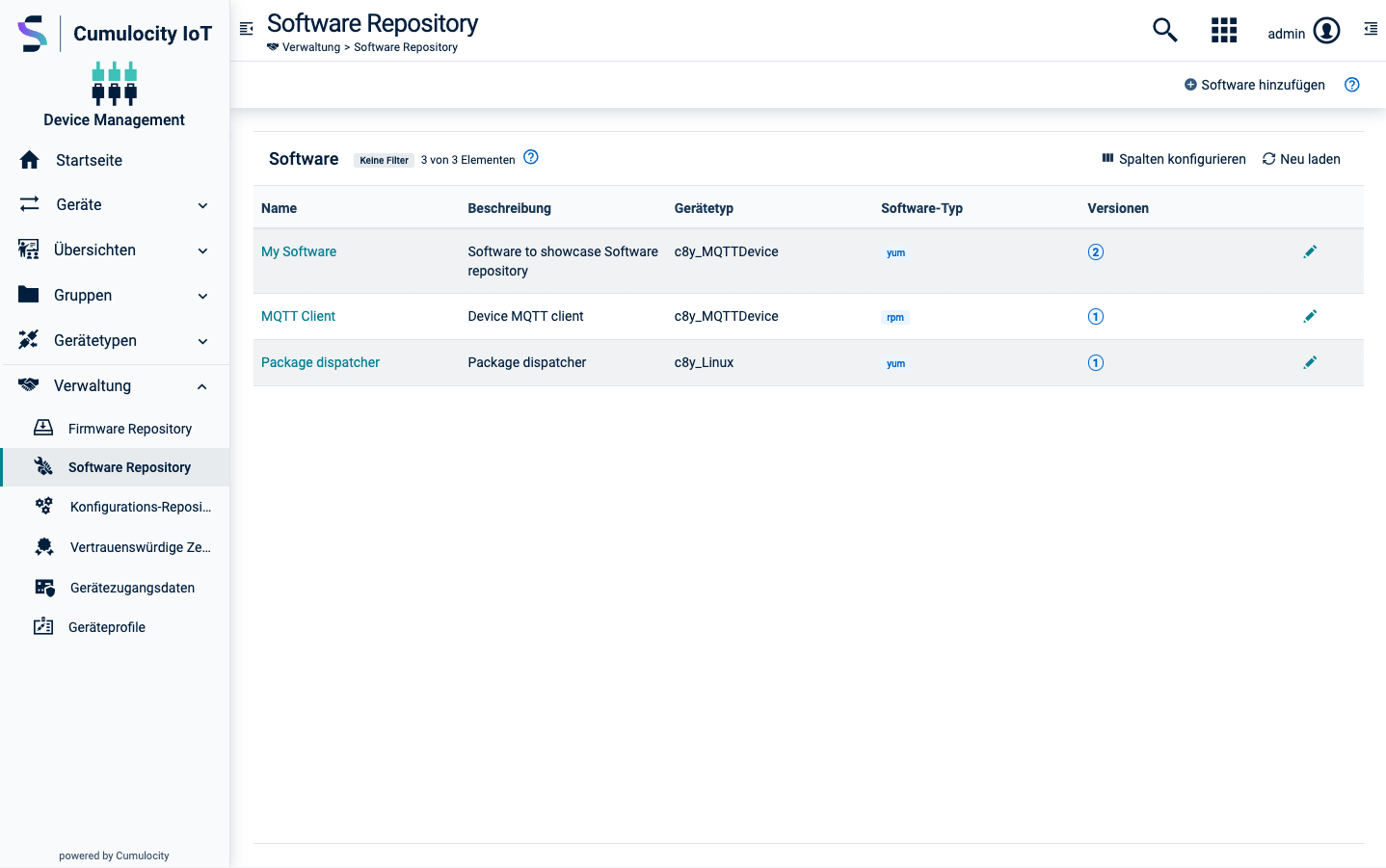The height and width of the screenshot is (868, 1386).
Task: Open the MQTT Client link
Action: 298,316
